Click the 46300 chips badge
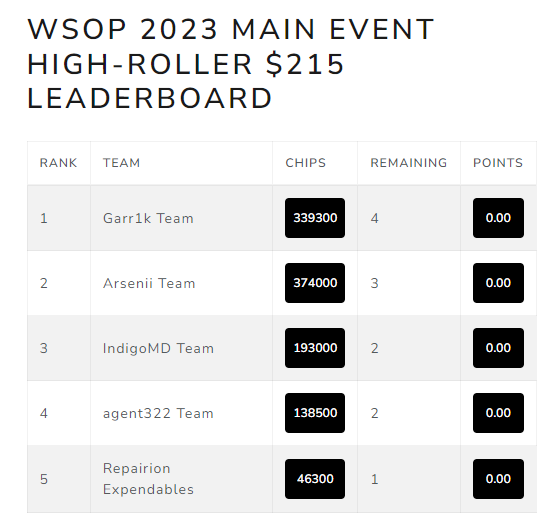This screenshot has width=549, height=526. (x=315, y=479)
